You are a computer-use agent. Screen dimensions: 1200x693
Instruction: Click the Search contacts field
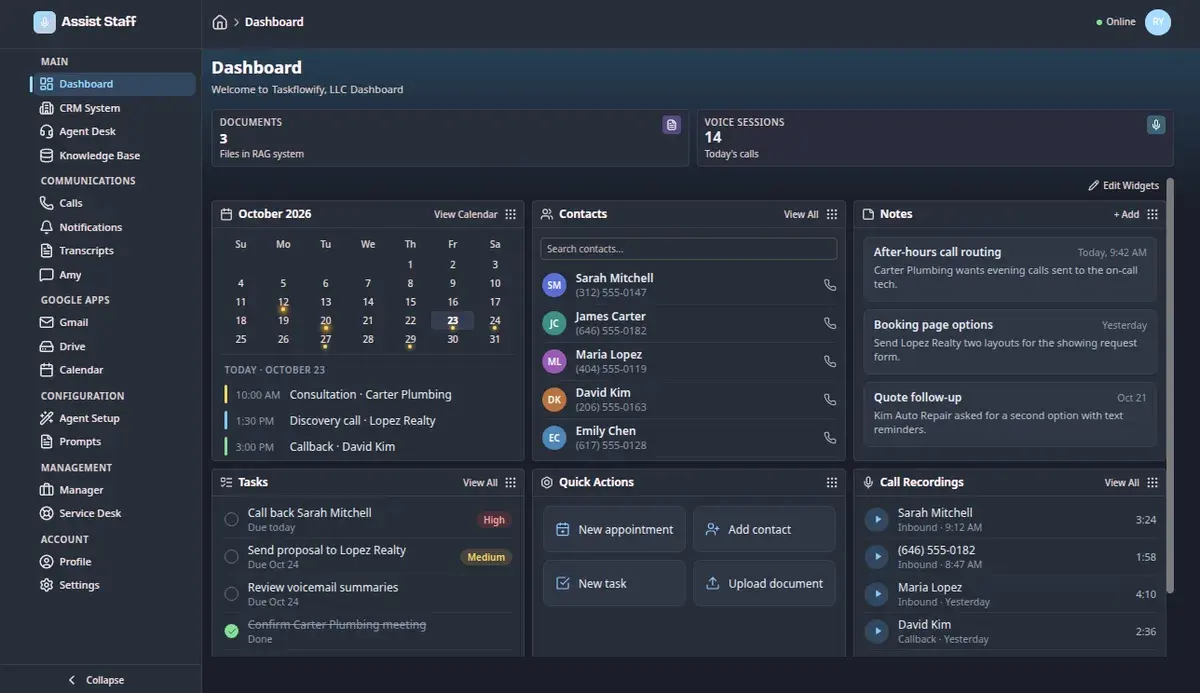pos(689,249)
